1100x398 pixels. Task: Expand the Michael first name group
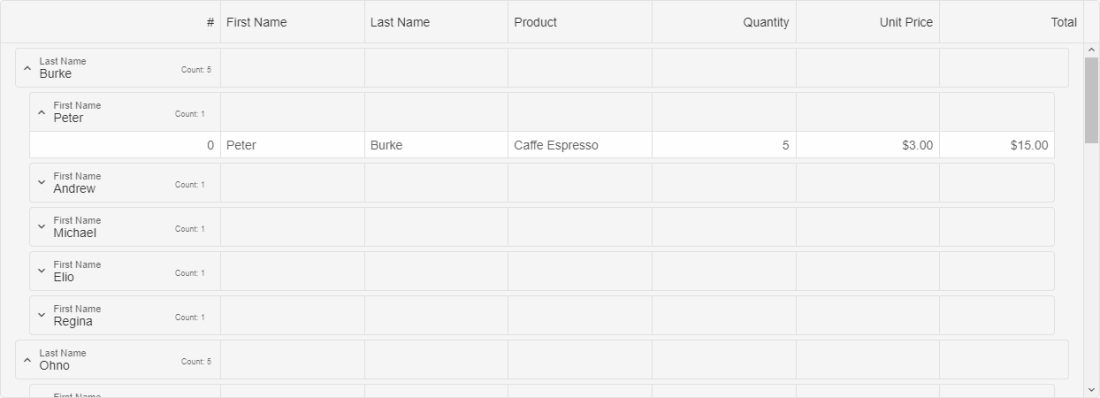41,227
